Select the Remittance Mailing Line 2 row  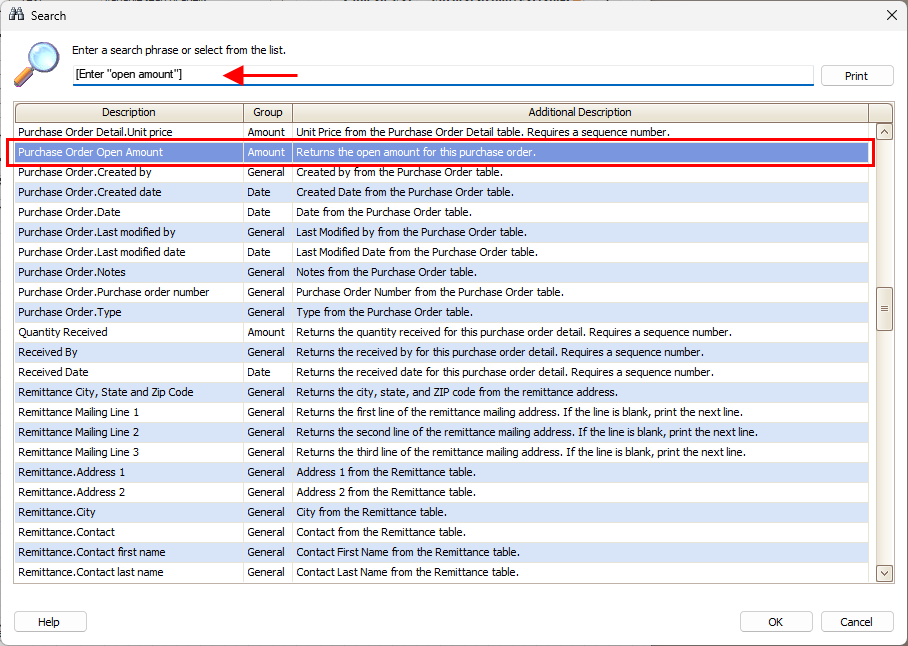(x=442, y=432)
